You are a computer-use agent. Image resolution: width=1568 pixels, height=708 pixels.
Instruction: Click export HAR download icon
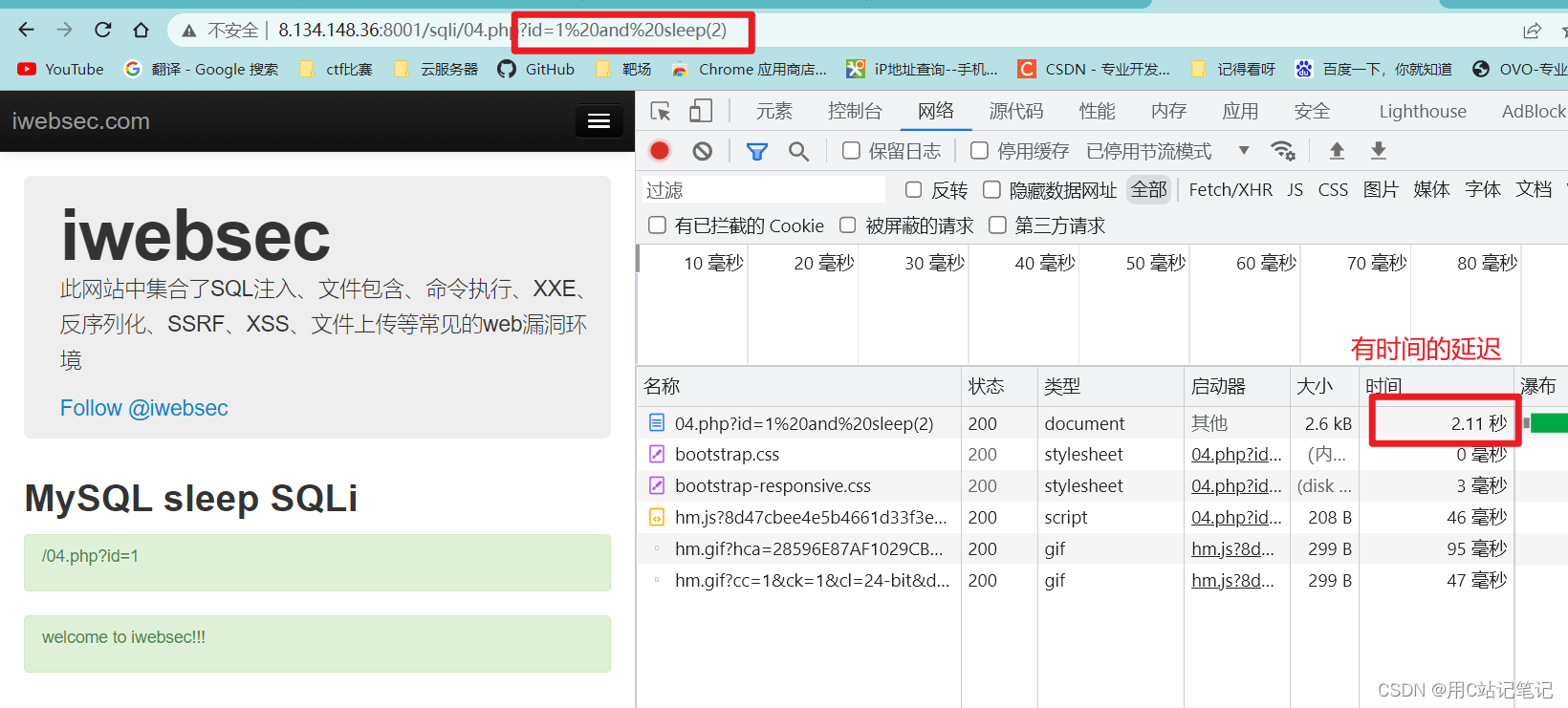point(1379,151)
